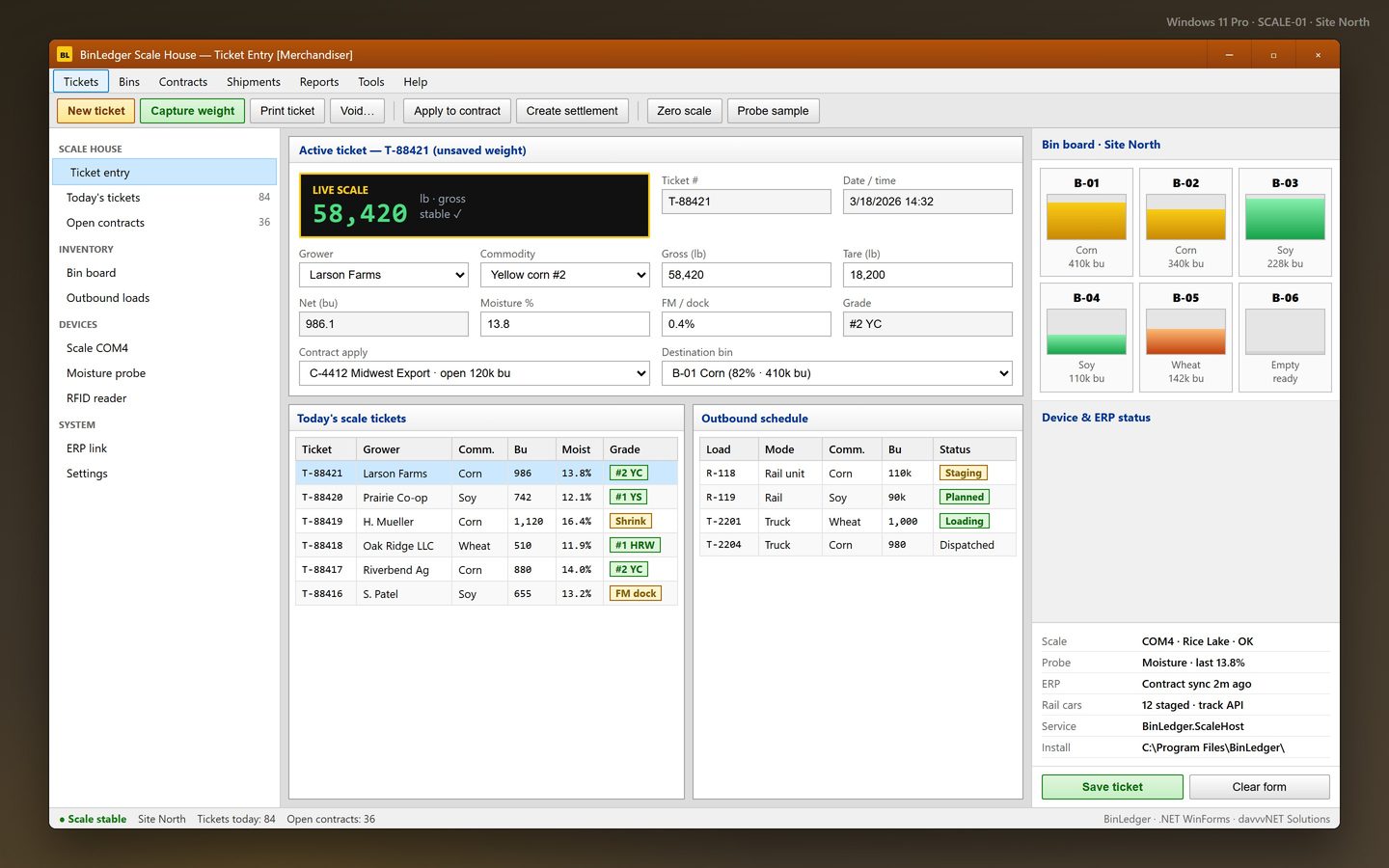The image size is (1389, 868).
Task: Select Scale COM4 device
Action: point(164,348)
